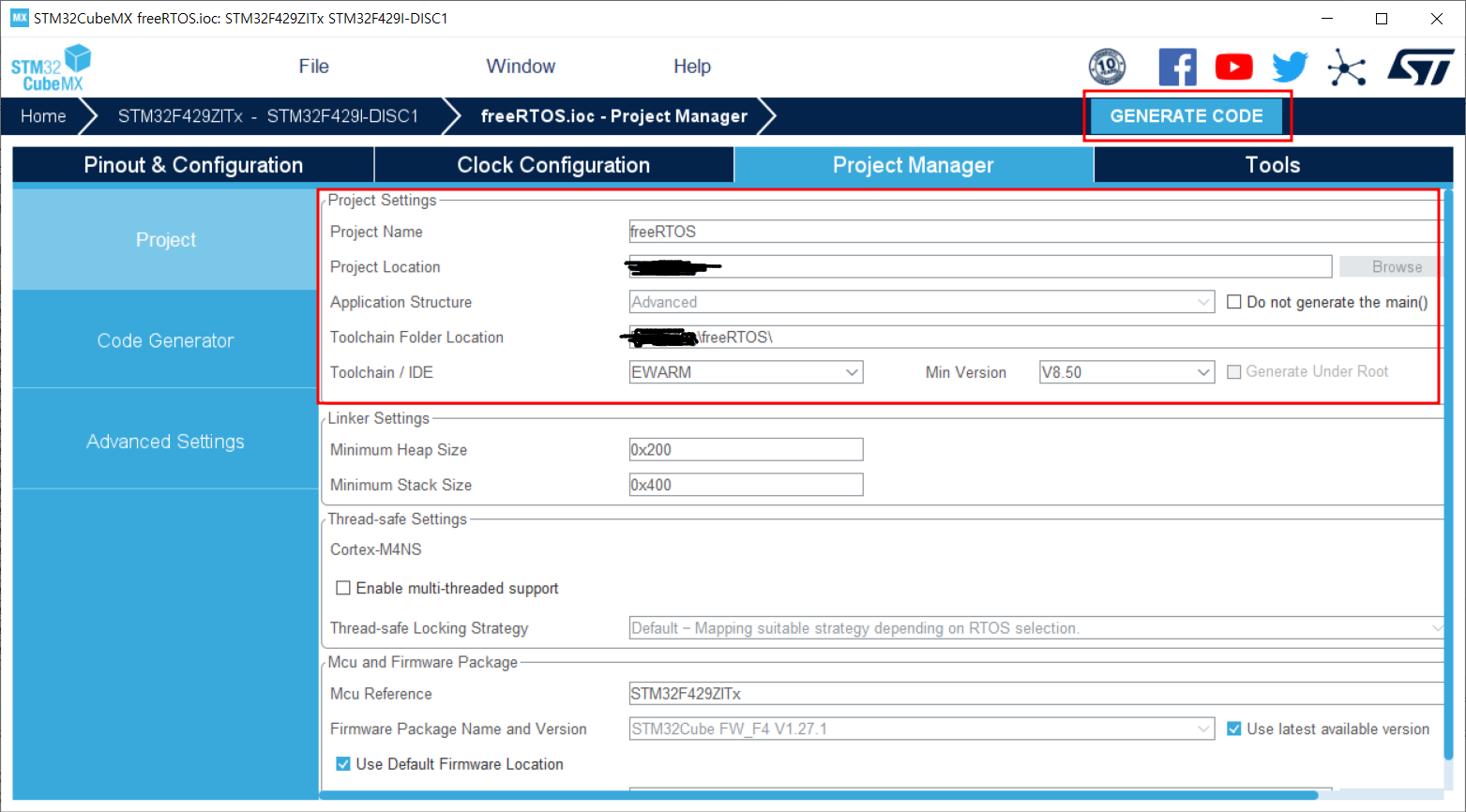The image size is (1466, 812).
Task: Click the Thread-safe Settings group label
Action: point(398,519)
